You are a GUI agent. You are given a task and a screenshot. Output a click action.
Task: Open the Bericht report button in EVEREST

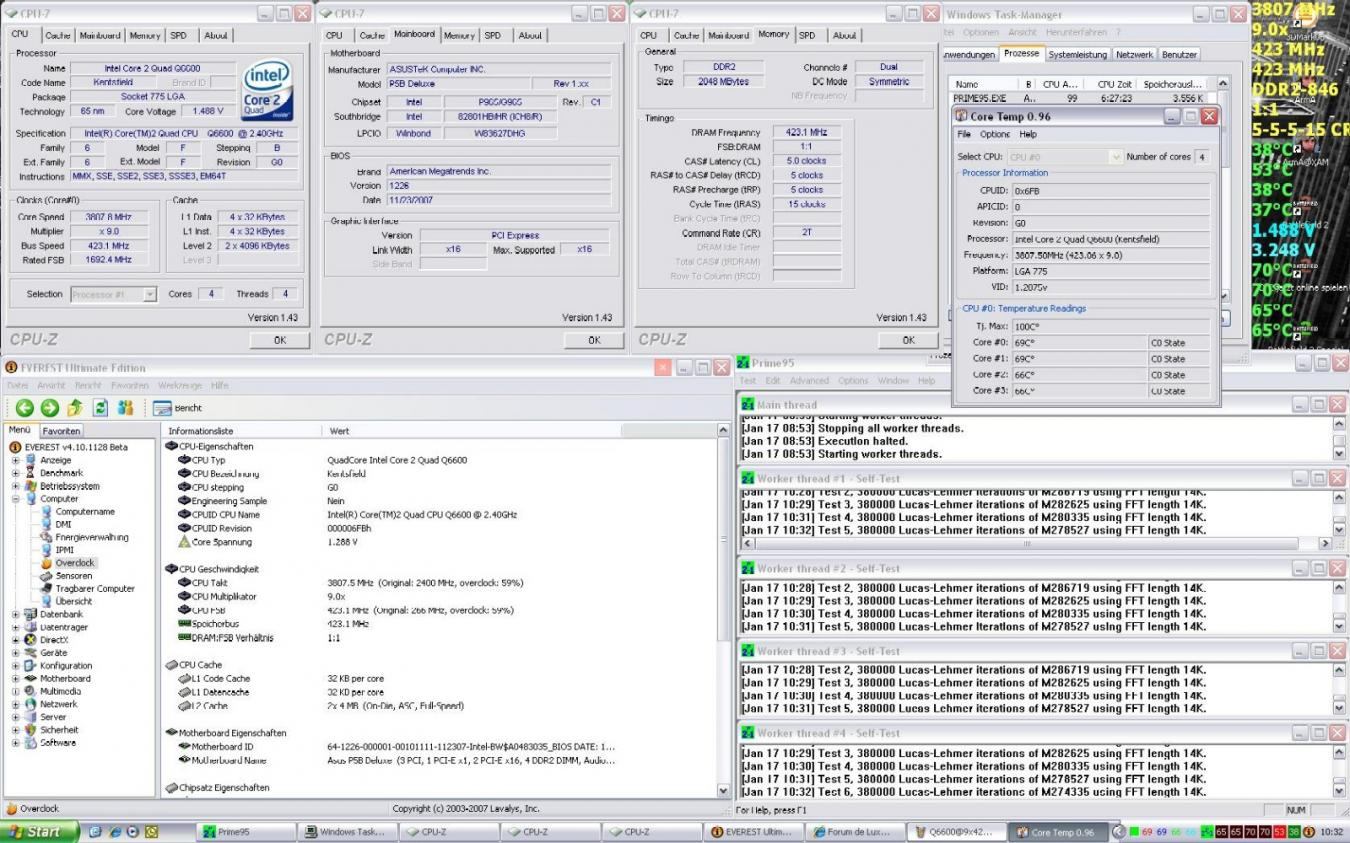(x=177, y=408)
